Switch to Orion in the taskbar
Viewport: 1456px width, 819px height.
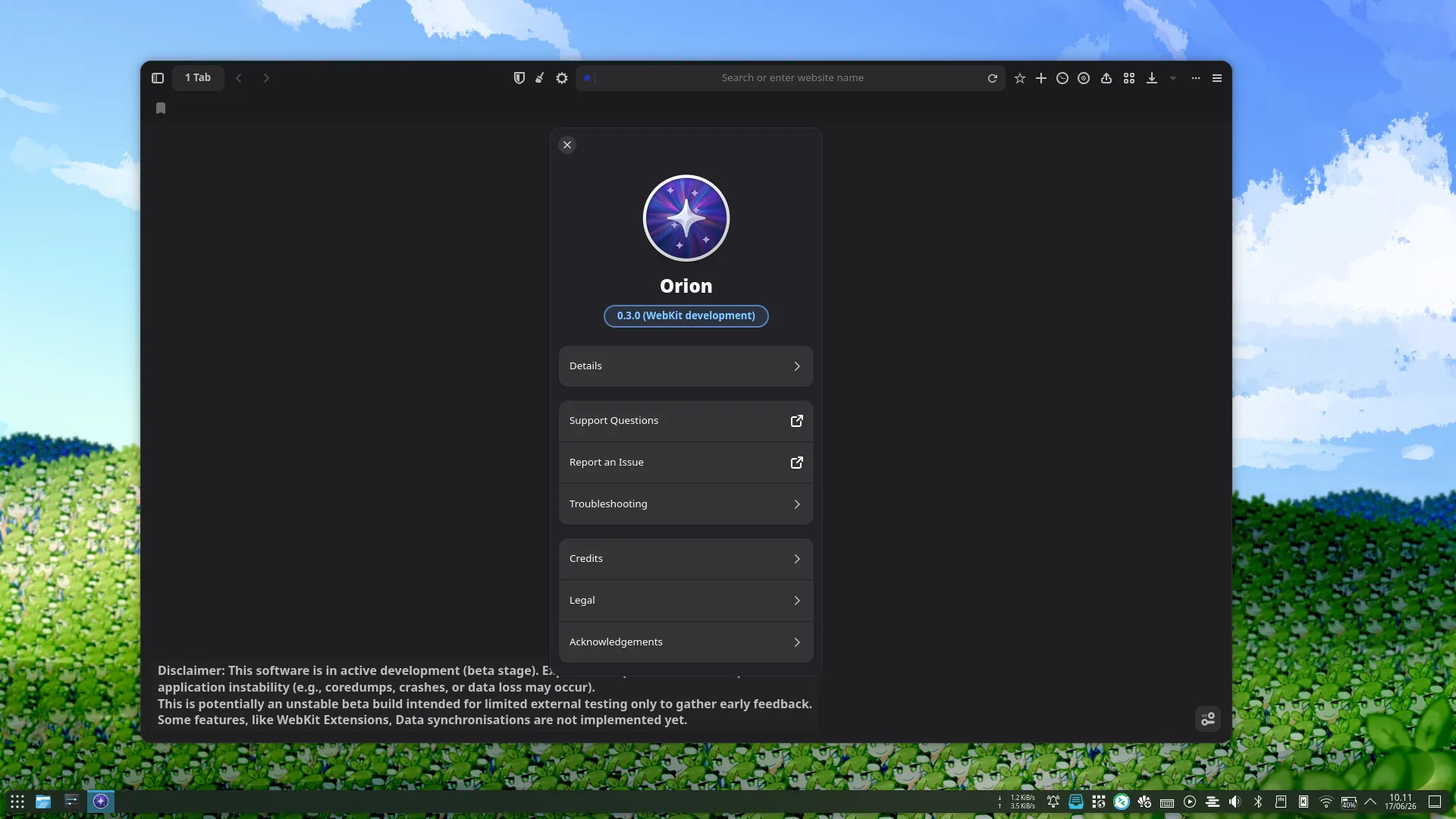tap(101, 802)
